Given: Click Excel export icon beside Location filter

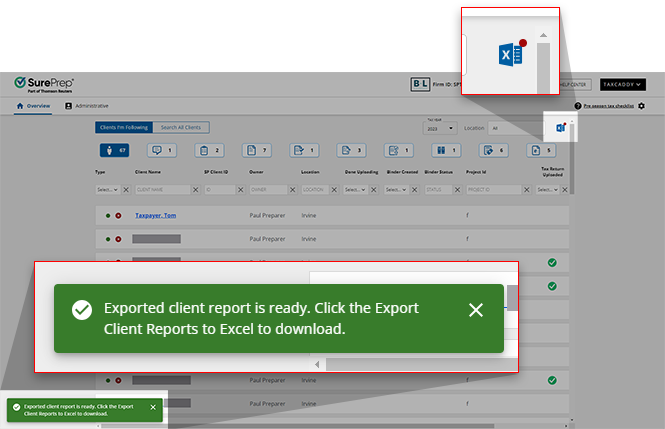Looking at the screenshot, I should tap(561, 127).
